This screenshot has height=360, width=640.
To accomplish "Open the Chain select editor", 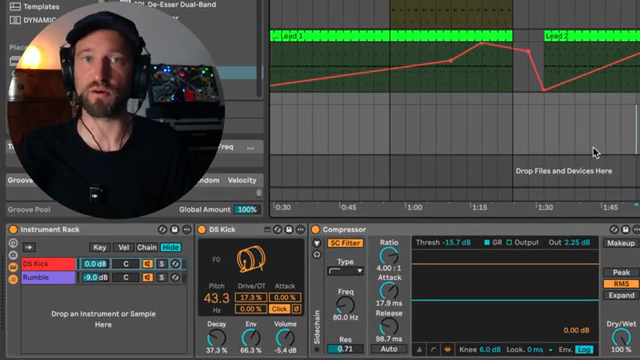I will point(147,247).
